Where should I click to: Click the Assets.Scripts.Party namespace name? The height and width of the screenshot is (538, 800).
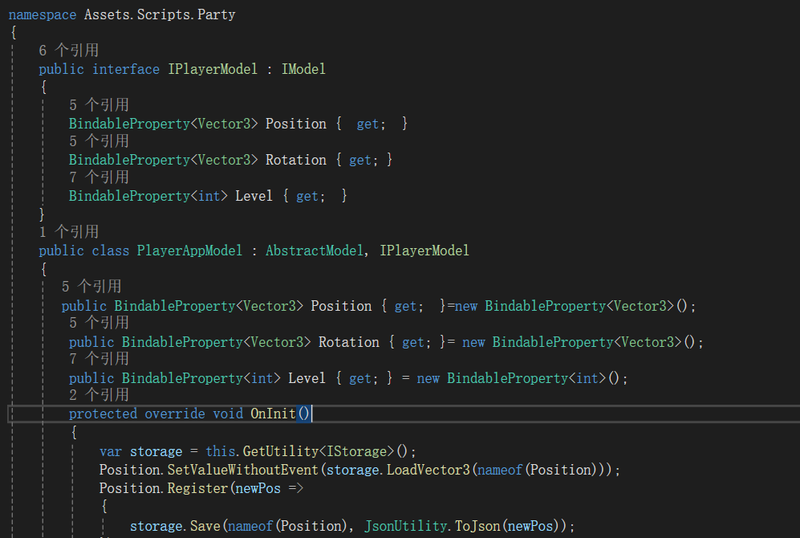[160, 15]
